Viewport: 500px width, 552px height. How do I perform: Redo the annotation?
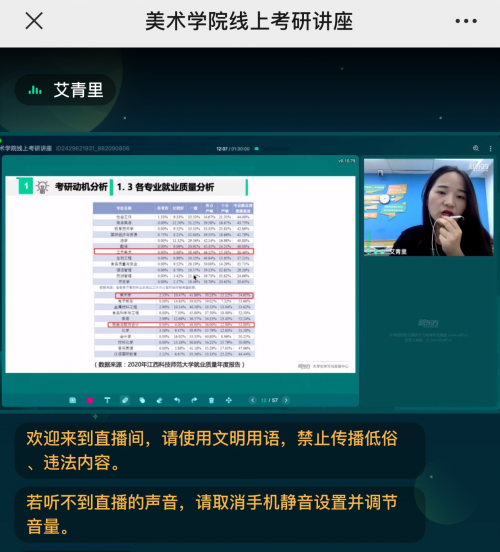tap(194, 400)
